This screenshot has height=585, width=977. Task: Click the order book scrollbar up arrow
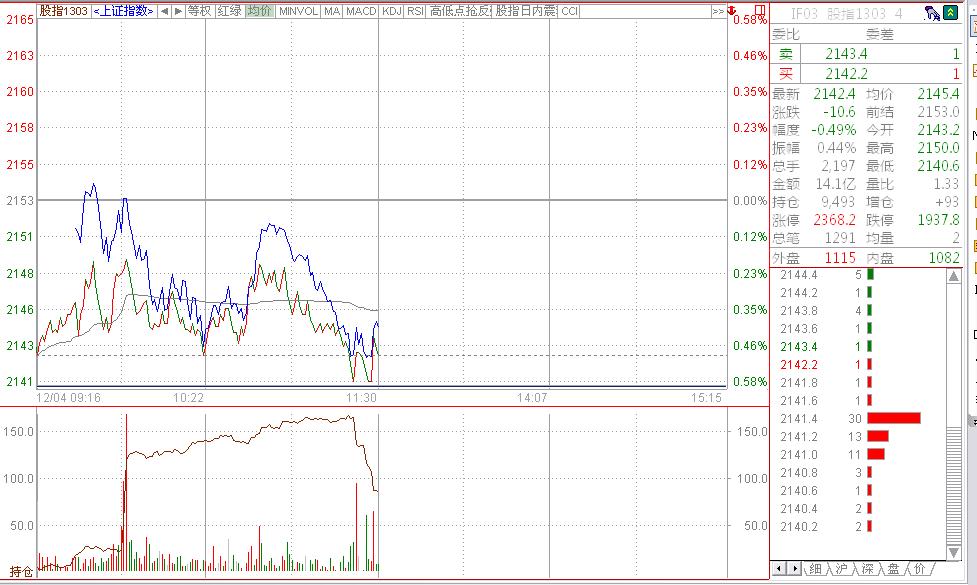(954, 277)
